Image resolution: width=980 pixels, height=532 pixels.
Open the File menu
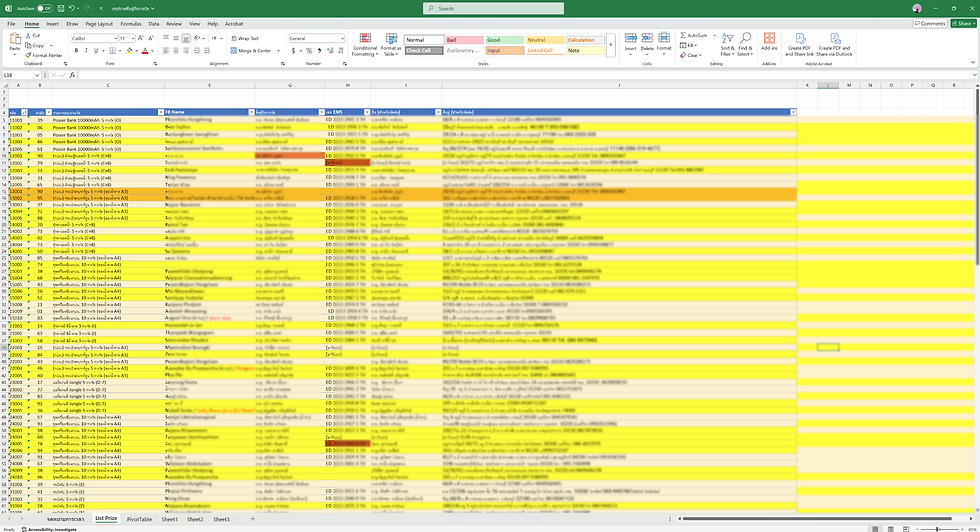(11, 24)
